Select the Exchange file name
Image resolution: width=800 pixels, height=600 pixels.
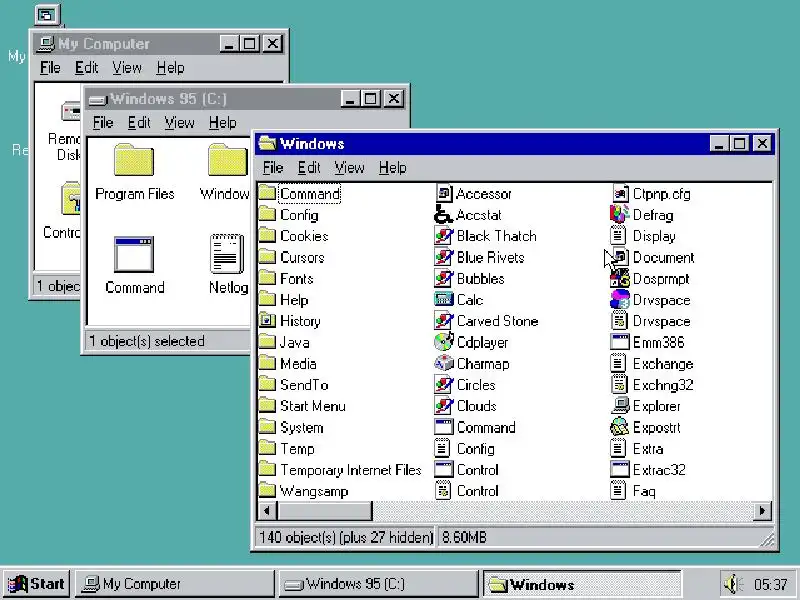[663, 364]
